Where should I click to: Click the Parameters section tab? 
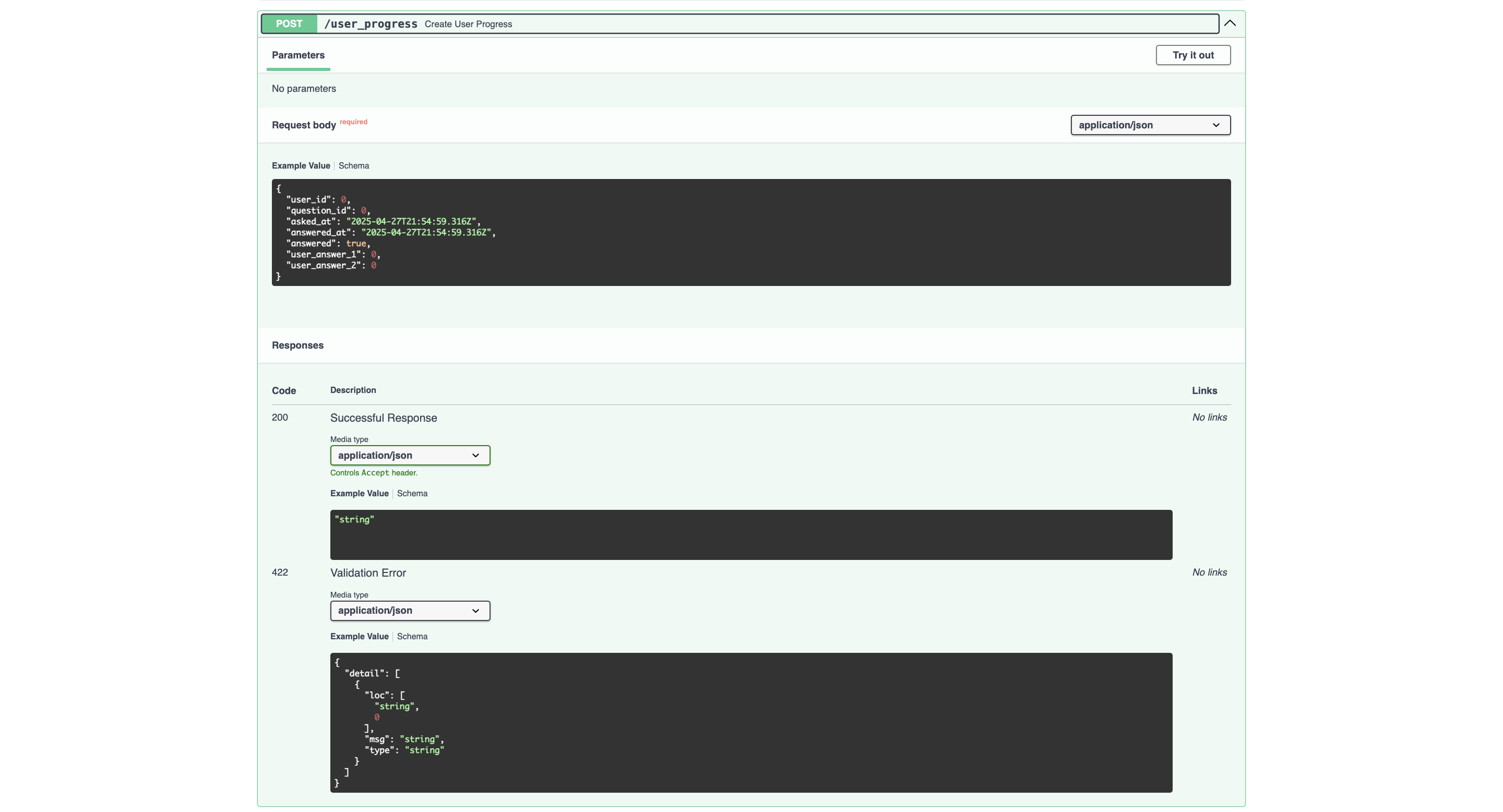point(297,55)
